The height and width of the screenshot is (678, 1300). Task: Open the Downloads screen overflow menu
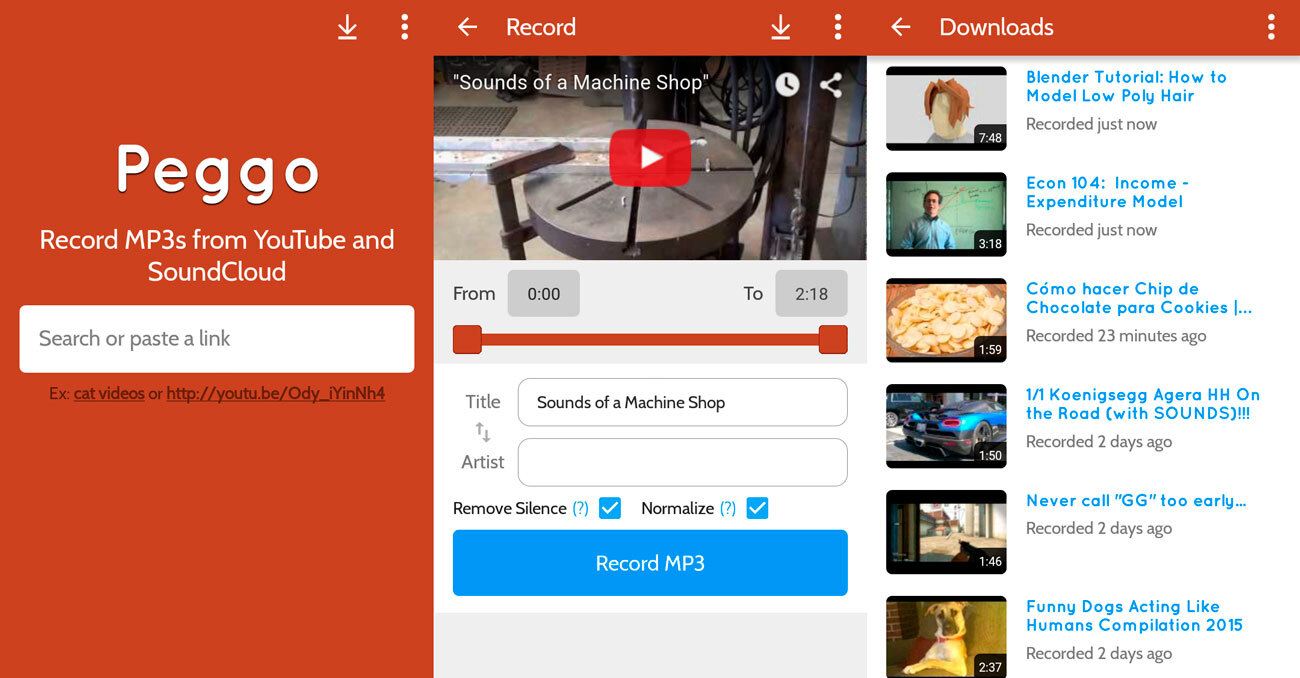[1271, 27]
